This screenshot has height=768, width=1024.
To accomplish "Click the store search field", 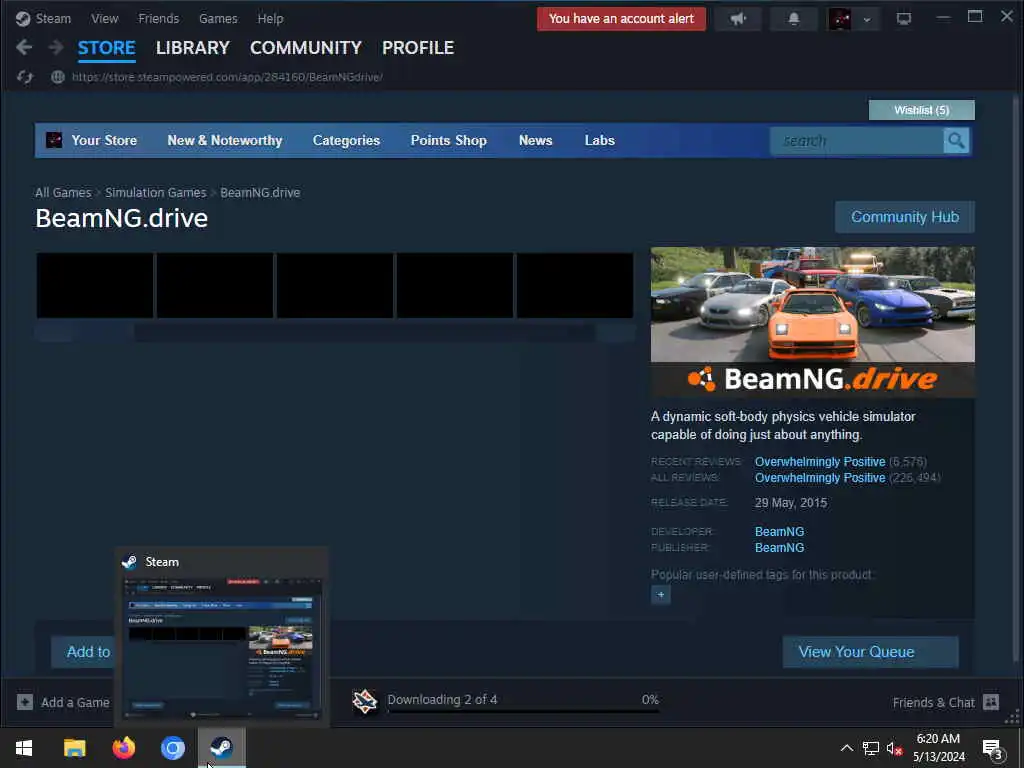I will coord(856,140).
